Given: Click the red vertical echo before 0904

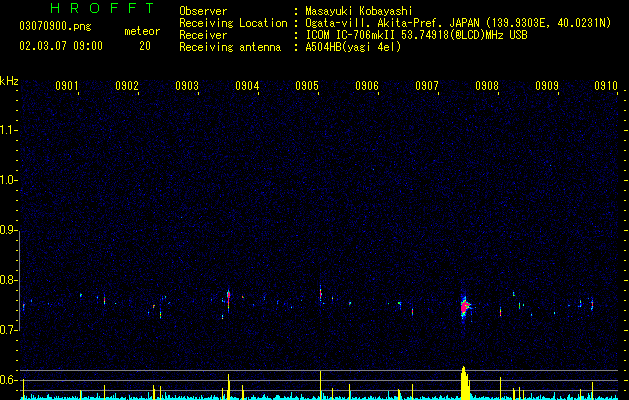Looking at the screenshot, I should pyautogui.click(x=228, y=300).
